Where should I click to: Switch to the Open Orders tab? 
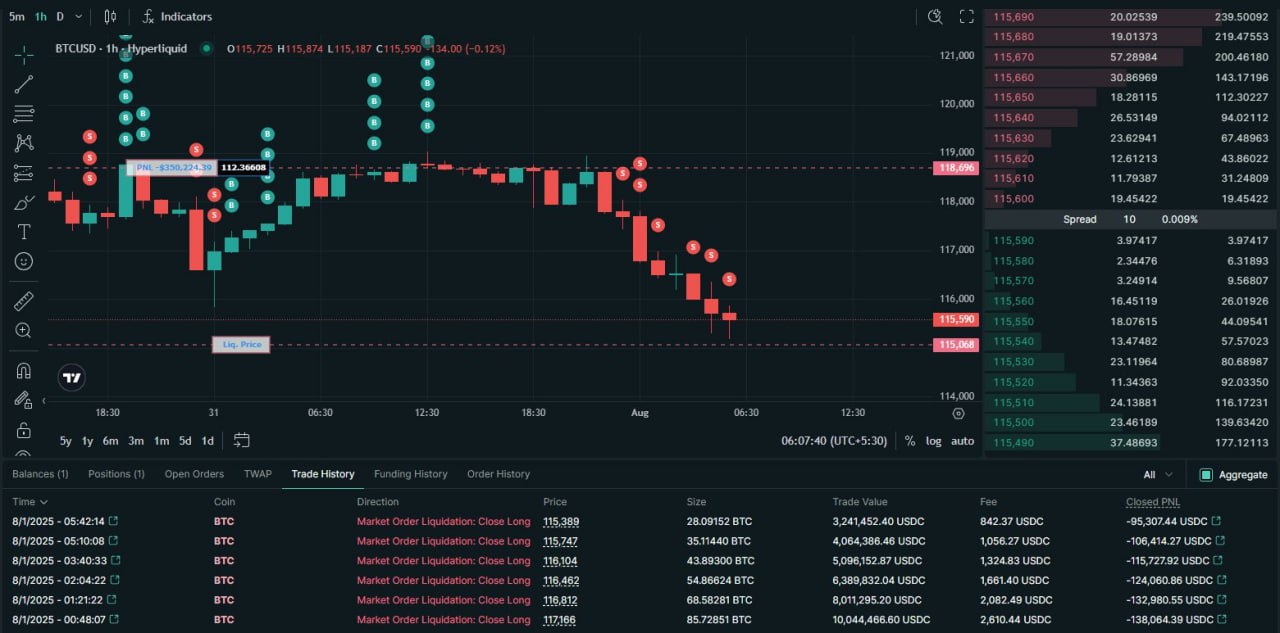(194, 474)
